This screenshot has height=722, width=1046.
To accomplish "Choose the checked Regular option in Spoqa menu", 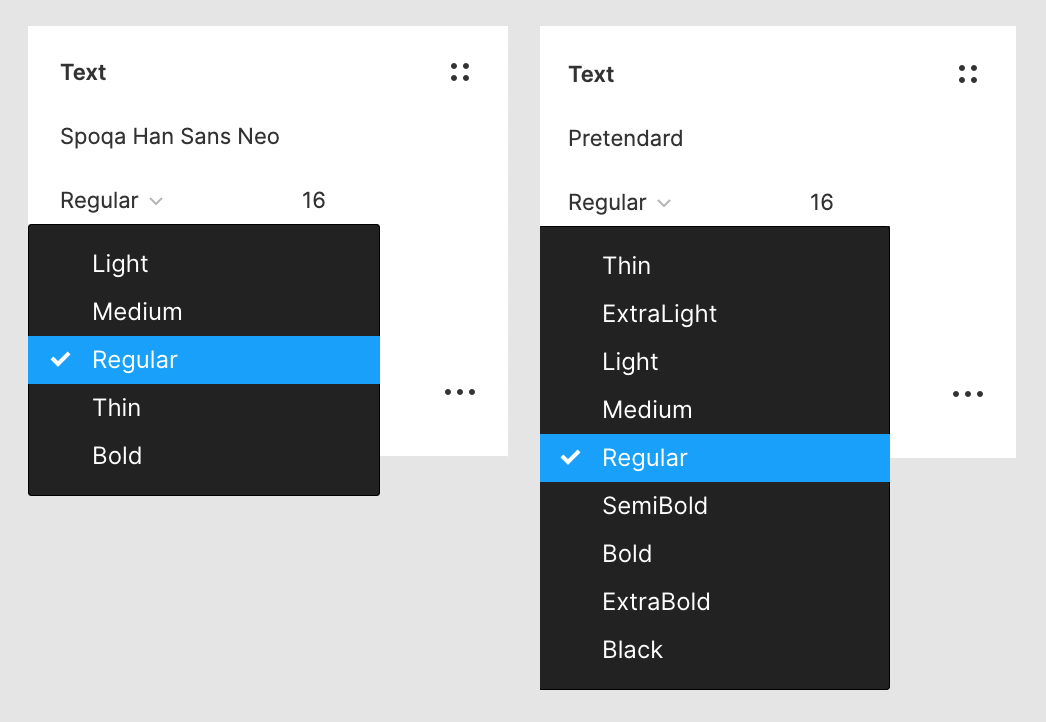I will (135, 360).
